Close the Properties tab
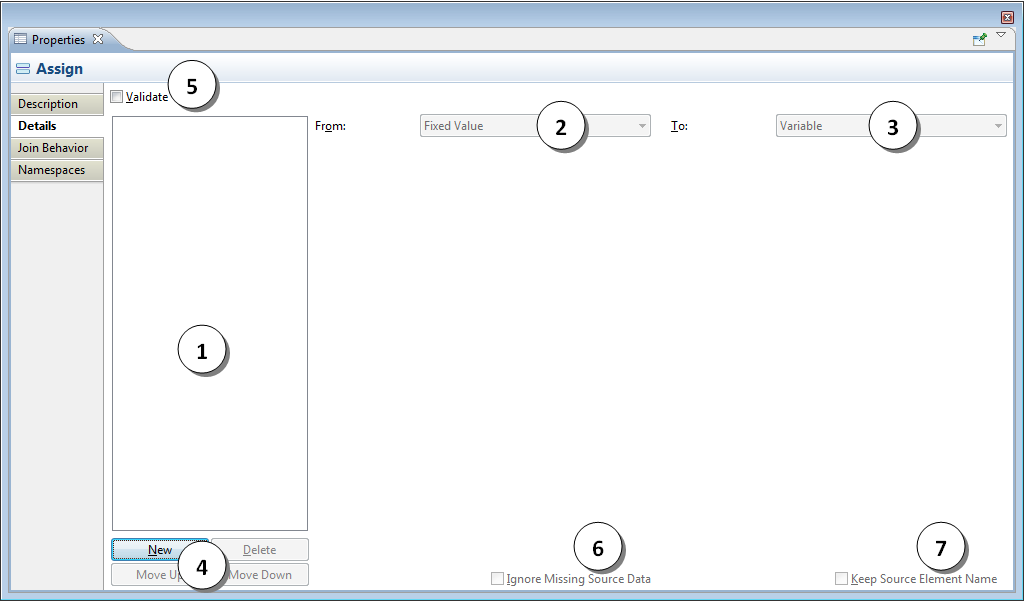The width and height of the screenshot is (1024, 601). point(98,38)
